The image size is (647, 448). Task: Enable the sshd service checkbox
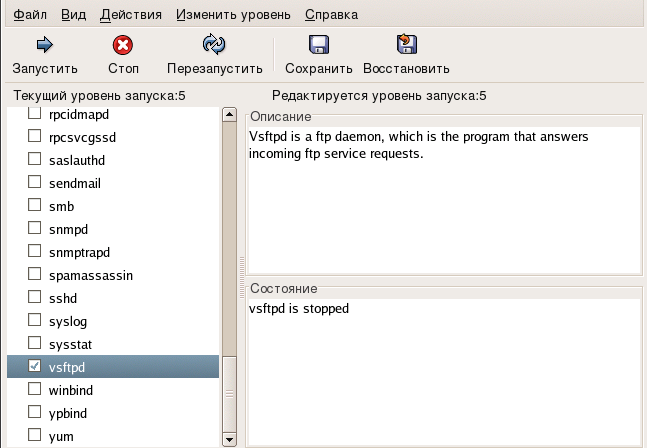(x=35, y=298)
